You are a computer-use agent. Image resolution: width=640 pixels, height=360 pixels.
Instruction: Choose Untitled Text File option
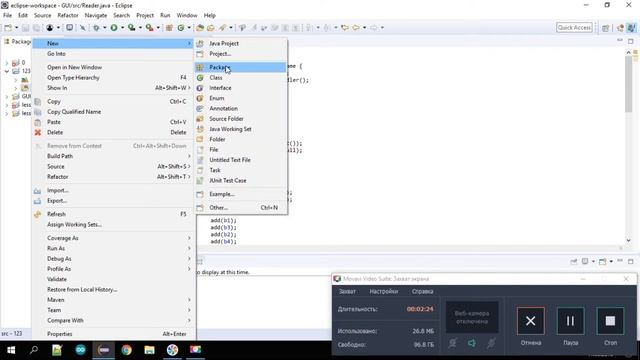click(240, 160)
